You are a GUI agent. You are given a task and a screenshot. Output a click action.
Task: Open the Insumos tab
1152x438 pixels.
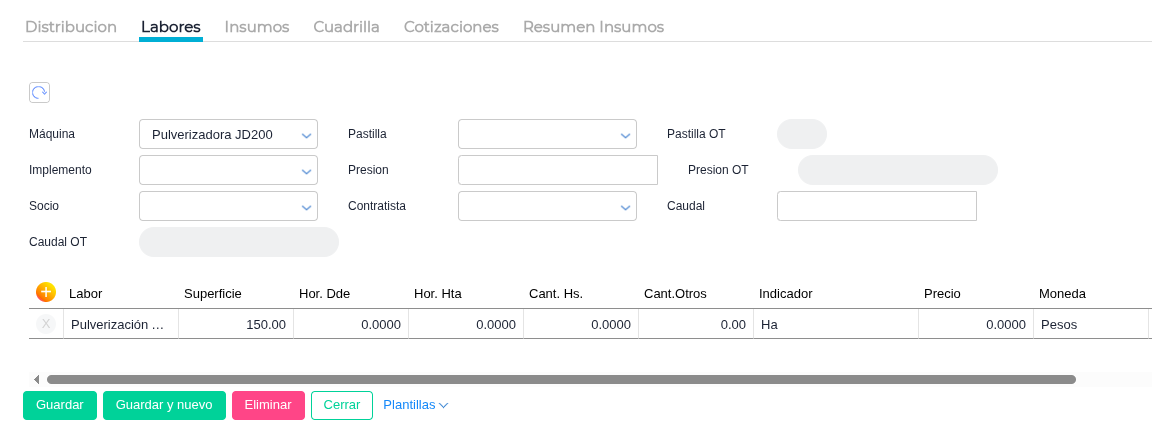(257, 27)
